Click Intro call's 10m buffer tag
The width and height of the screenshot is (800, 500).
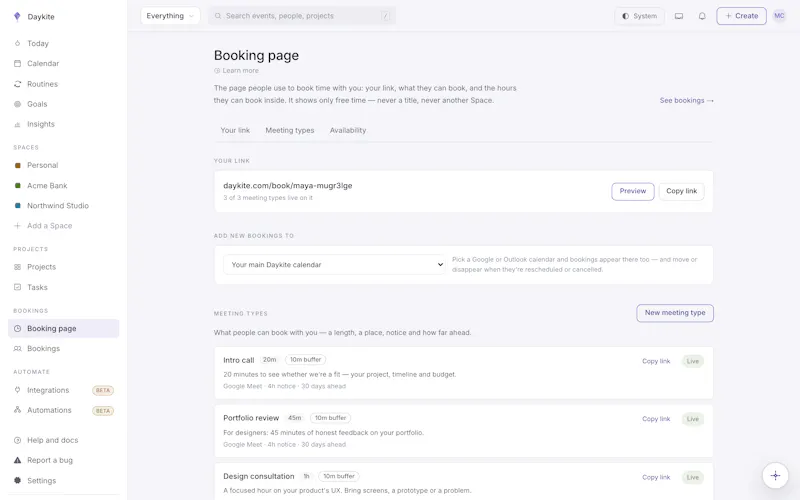306,360
